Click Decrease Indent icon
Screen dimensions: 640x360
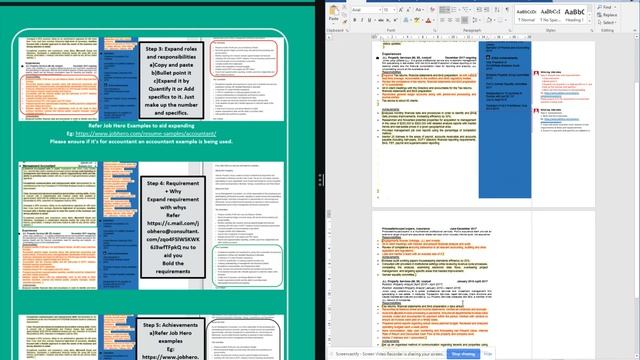pos(479,9)
